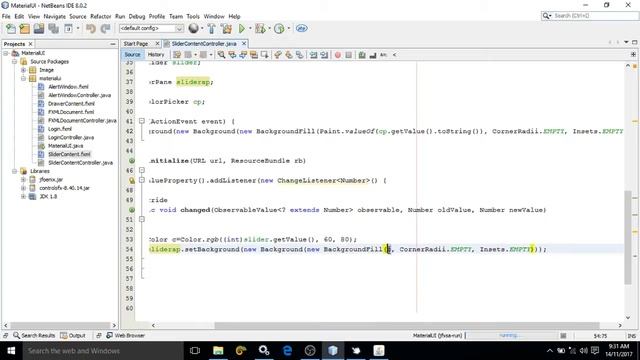Viewport: 640px width, 360px height.
Task: Open the File menu
Action: (x=6, y=16)
